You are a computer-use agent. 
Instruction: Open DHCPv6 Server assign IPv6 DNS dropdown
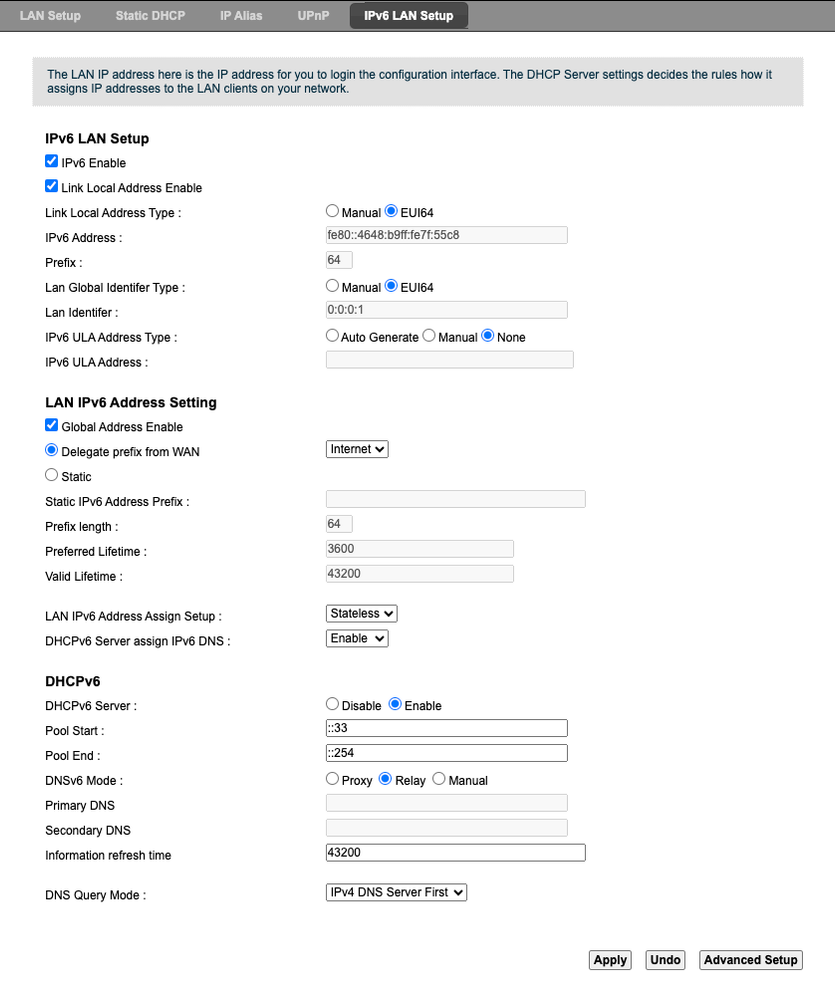pyautogui.click(x=357, y=638)
